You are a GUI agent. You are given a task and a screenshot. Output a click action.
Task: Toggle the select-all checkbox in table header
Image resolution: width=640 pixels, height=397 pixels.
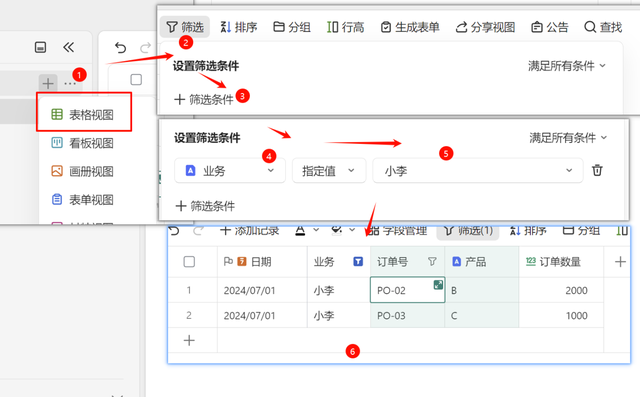pyautogui.click(x=189, y=262)
